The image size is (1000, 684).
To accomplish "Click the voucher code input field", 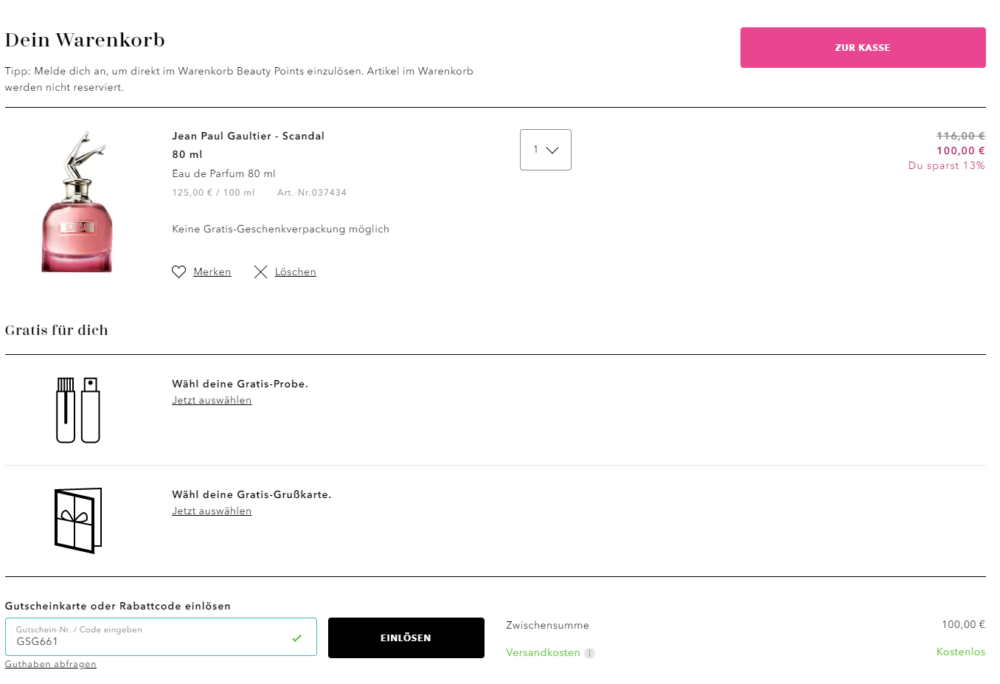I will point(161,636).
